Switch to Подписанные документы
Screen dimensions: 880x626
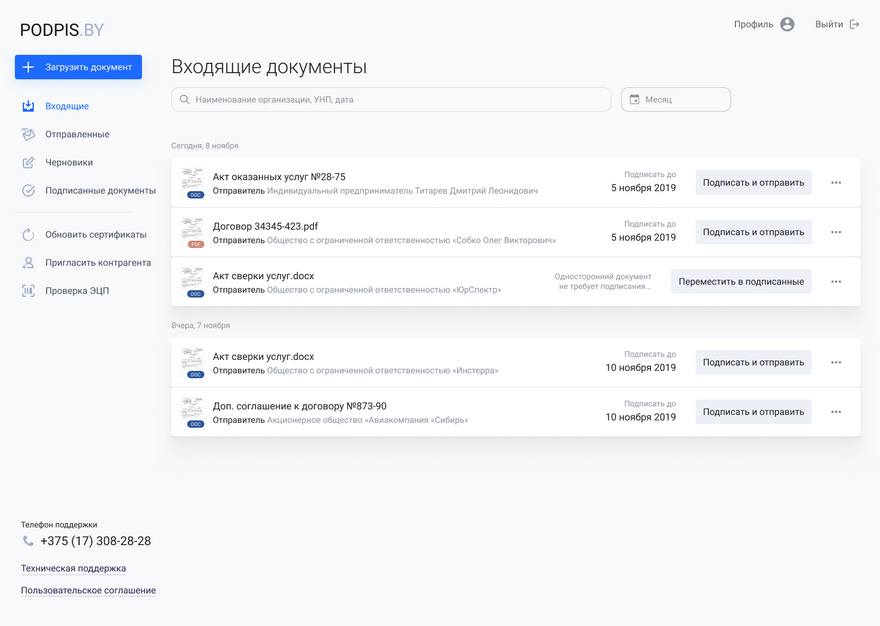(x=100, y=191)
